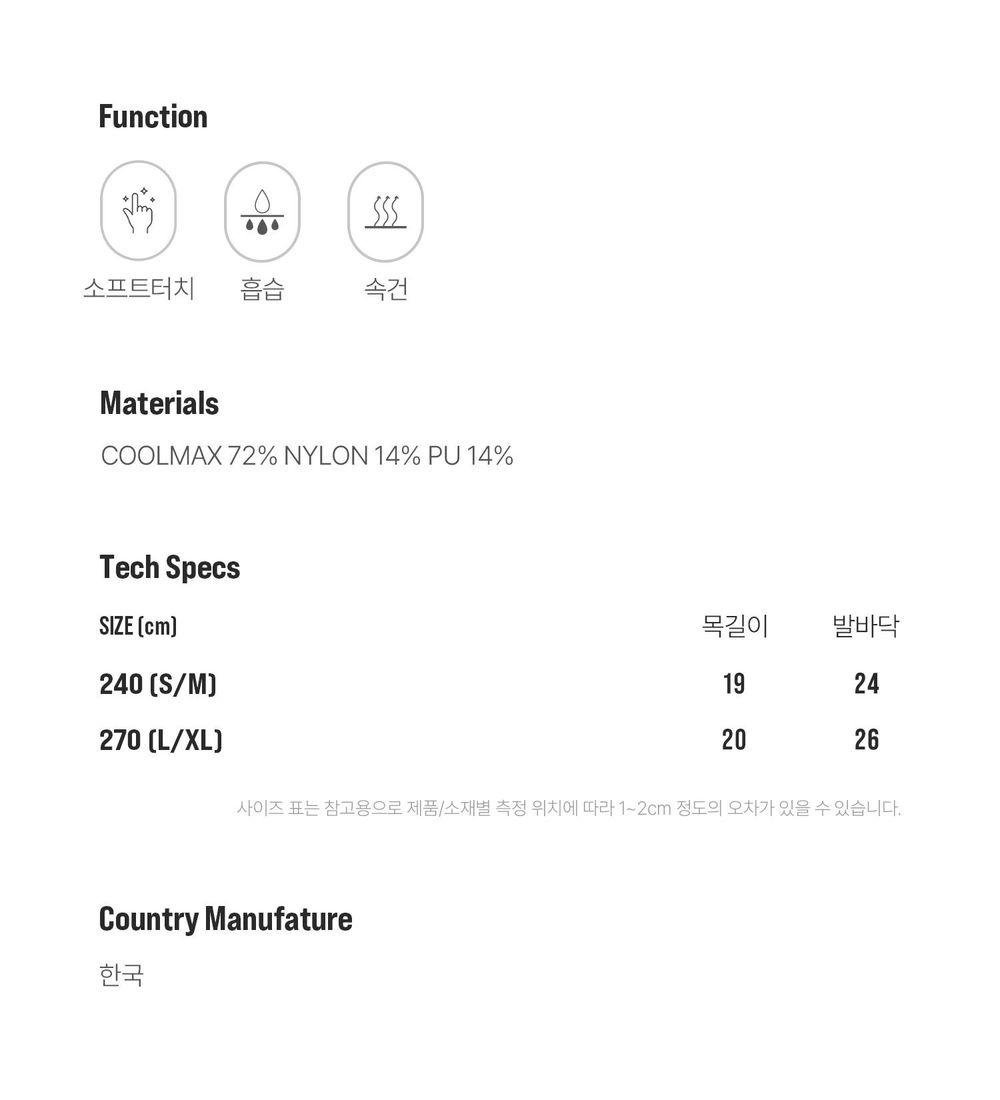The height and width of the screenshot is (1100, 1000).
Task: Click the value 19 in 목길이 column
Action: 734,684
